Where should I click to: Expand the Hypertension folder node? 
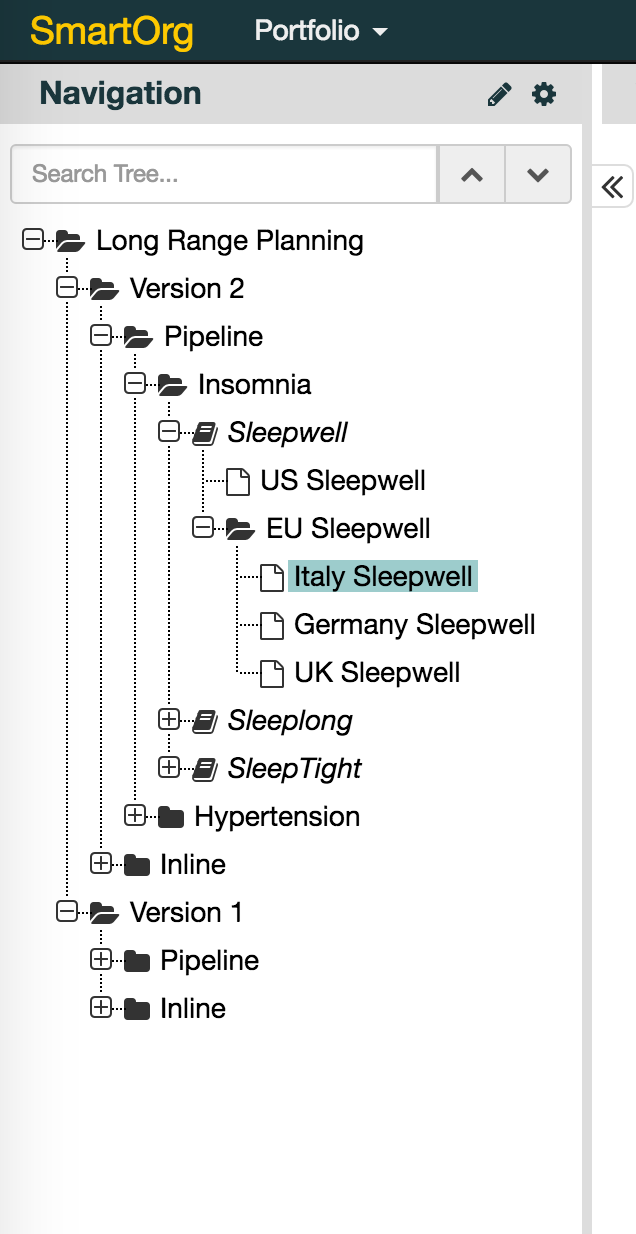(135, 816)
